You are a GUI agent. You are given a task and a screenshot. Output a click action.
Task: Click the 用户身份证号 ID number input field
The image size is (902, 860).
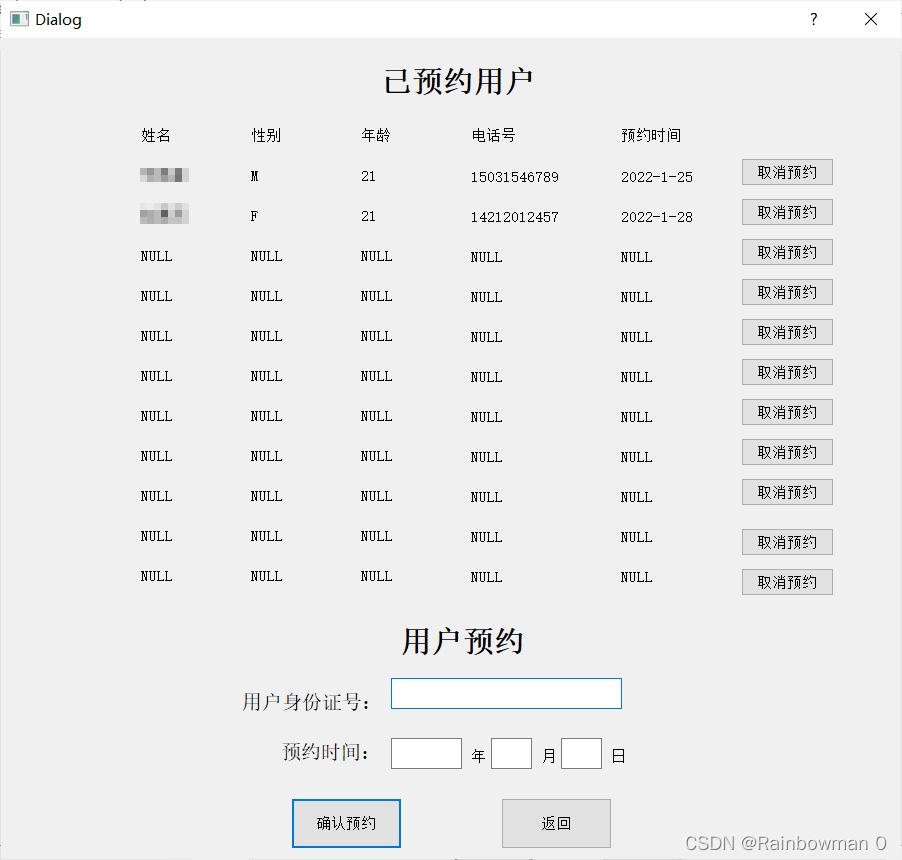[505, 693]
